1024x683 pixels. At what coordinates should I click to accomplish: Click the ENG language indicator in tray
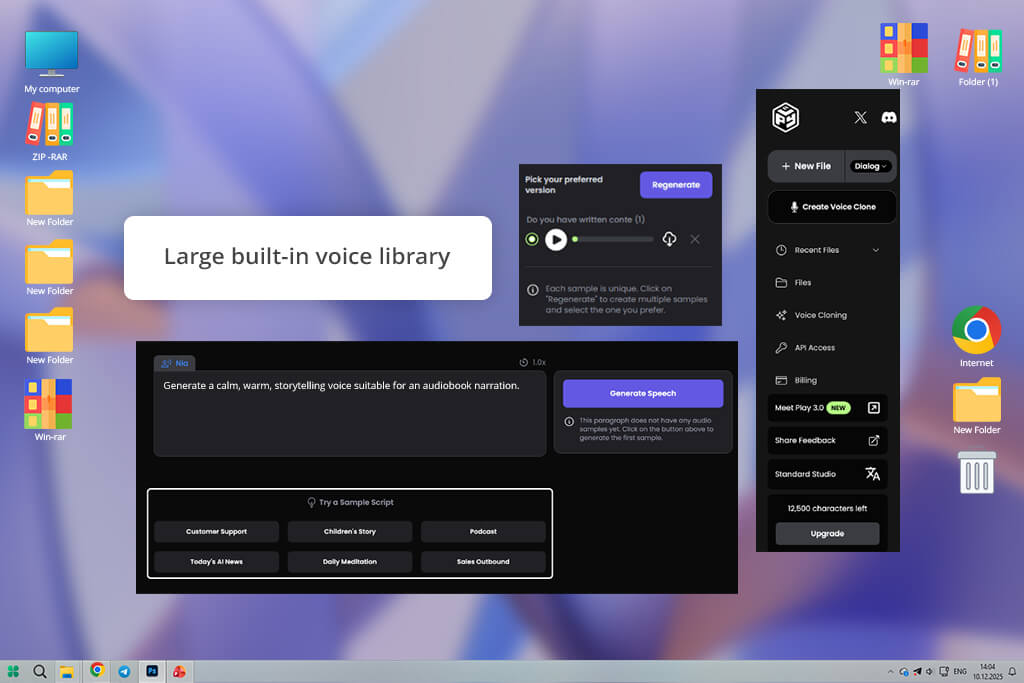click(x=959, y=671)
